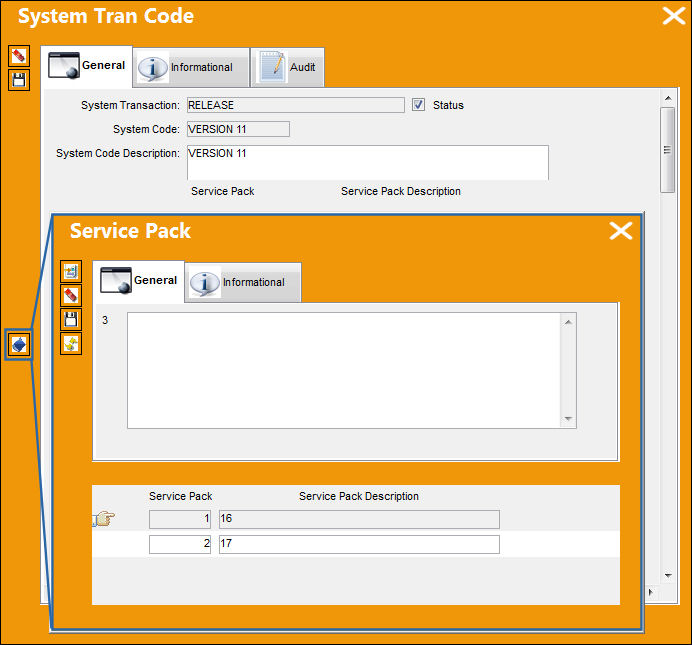Close the System Tran Code window
Viewport: 692px width, 645px height.
[673, 16]
